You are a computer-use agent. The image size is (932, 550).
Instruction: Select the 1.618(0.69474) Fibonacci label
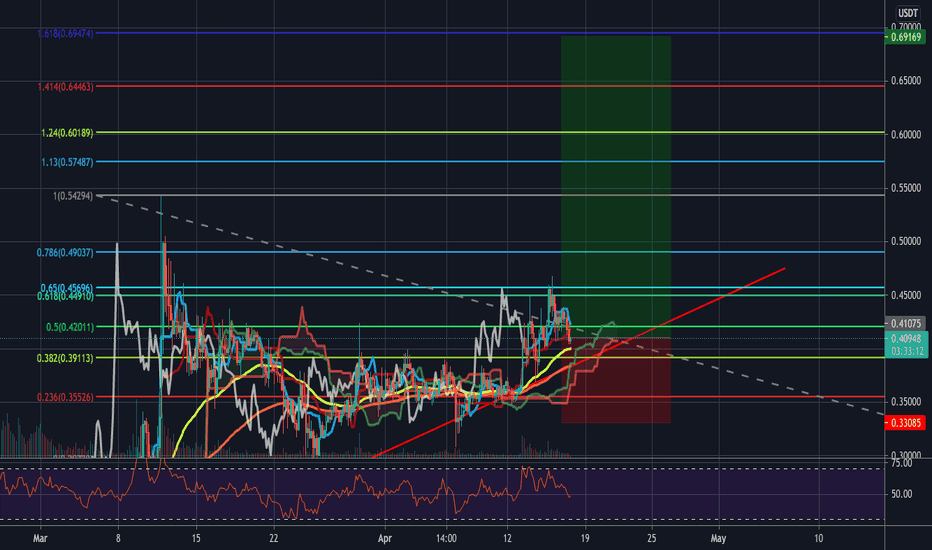click(x=65, y=33)
